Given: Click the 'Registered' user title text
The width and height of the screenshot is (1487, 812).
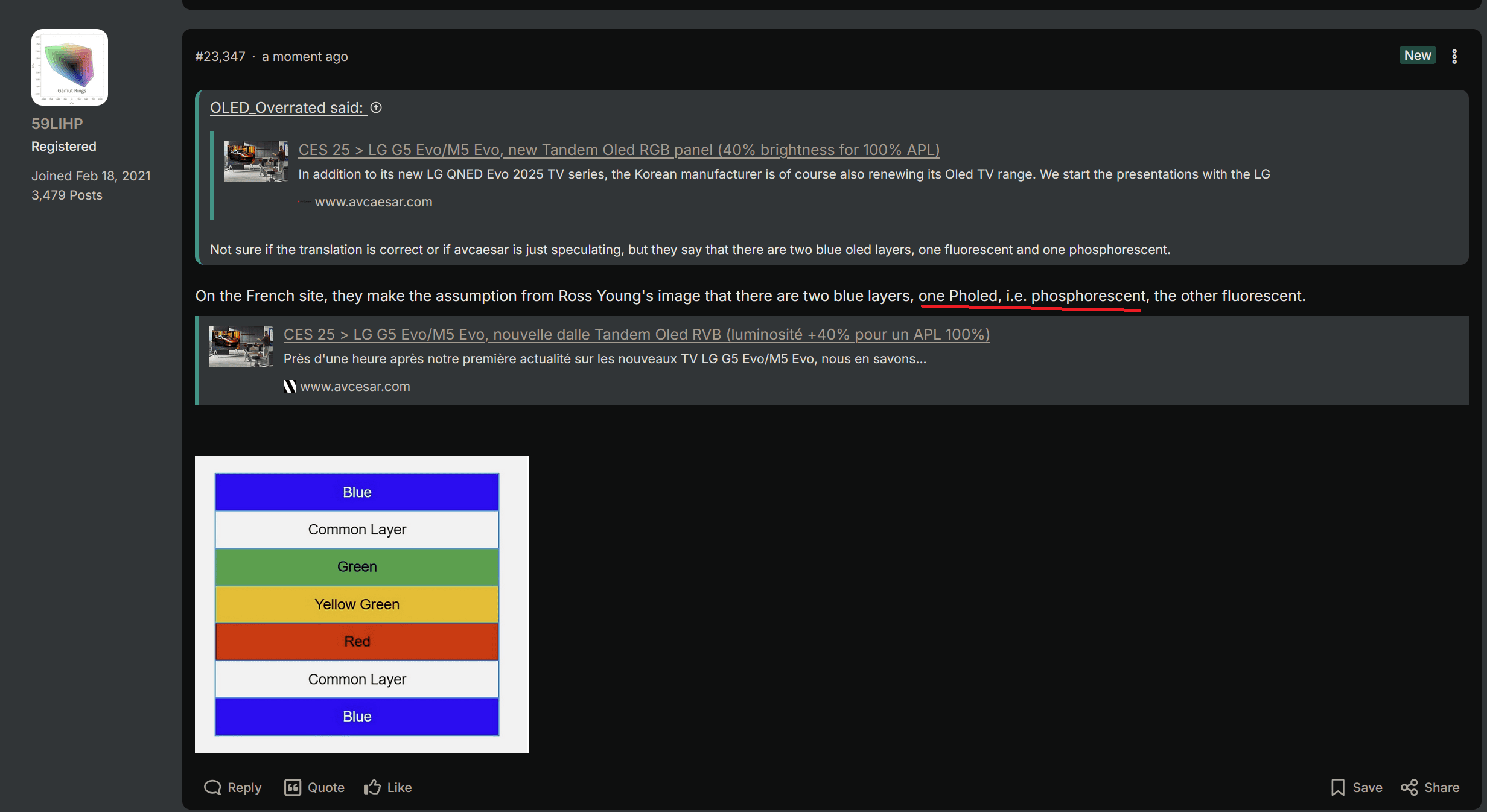Looking at the screenshot, I should click(x=64, y=147).
